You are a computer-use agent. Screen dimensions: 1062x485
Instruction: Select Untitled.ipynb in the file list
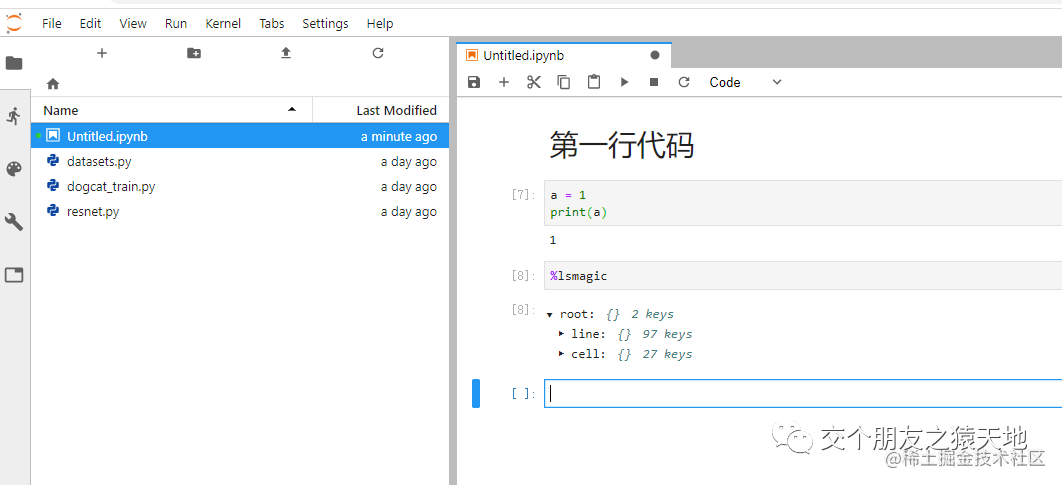[x=240, y=136]
